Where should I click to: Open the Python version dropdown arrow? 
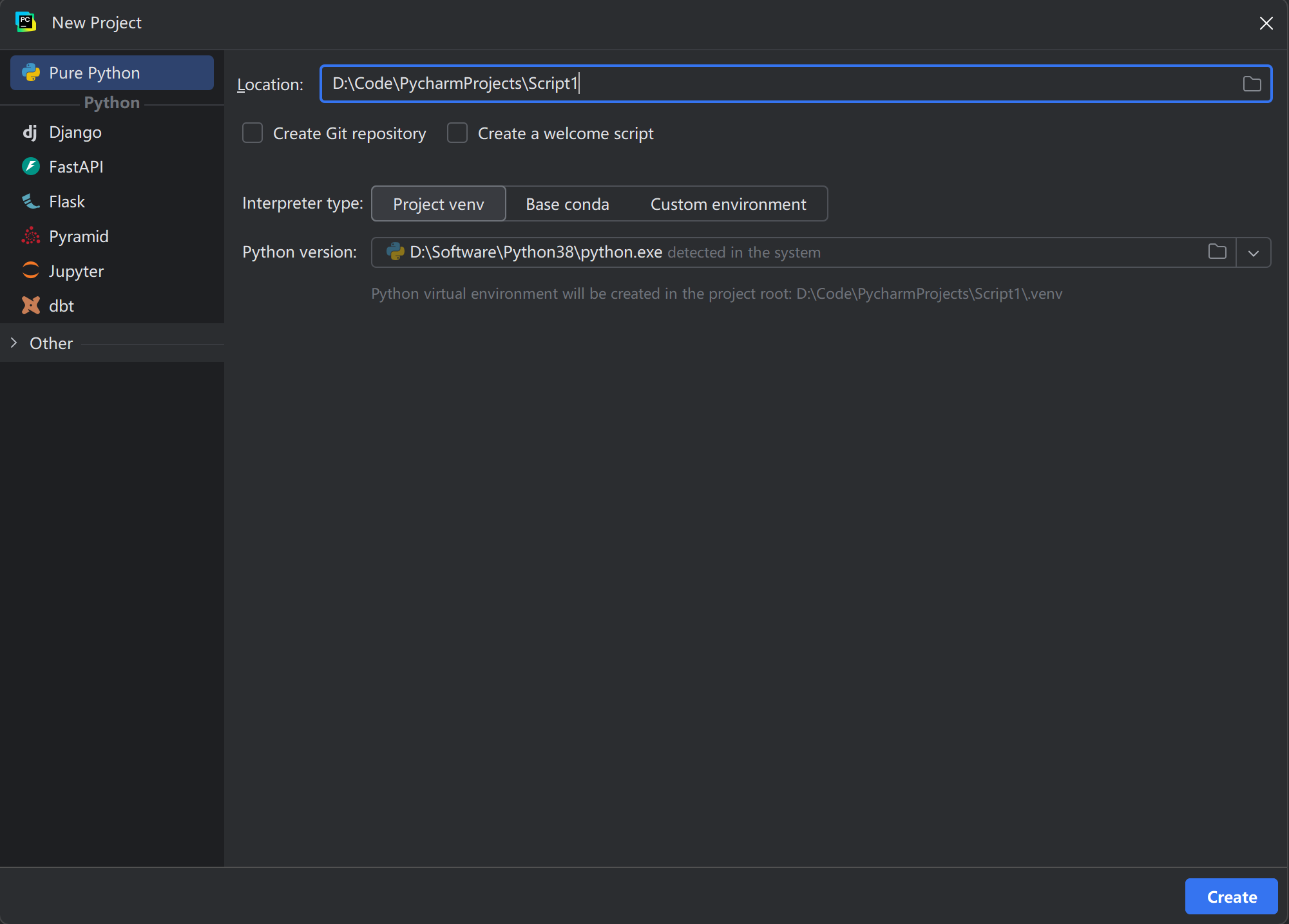[1254, 252]
